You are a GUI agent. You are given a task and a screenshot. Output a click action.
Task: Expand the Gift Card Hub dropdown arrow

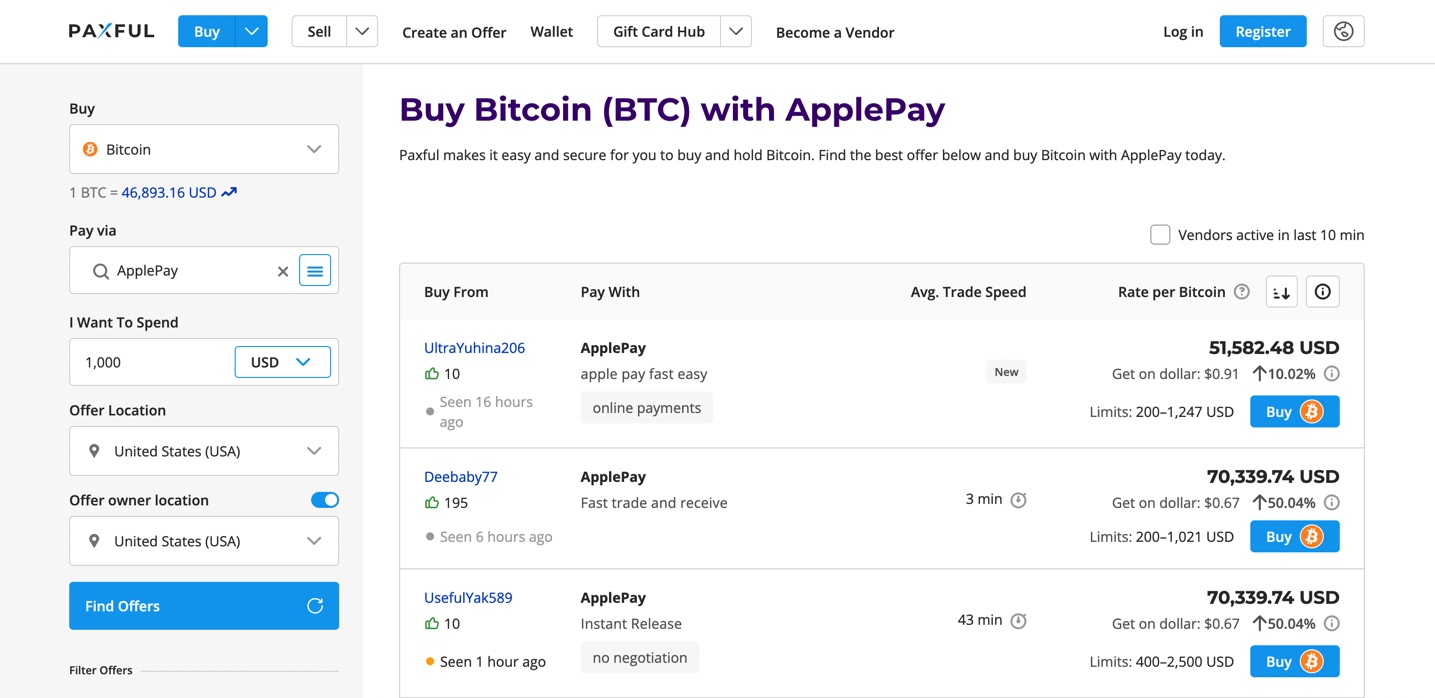tap(736, 31)
